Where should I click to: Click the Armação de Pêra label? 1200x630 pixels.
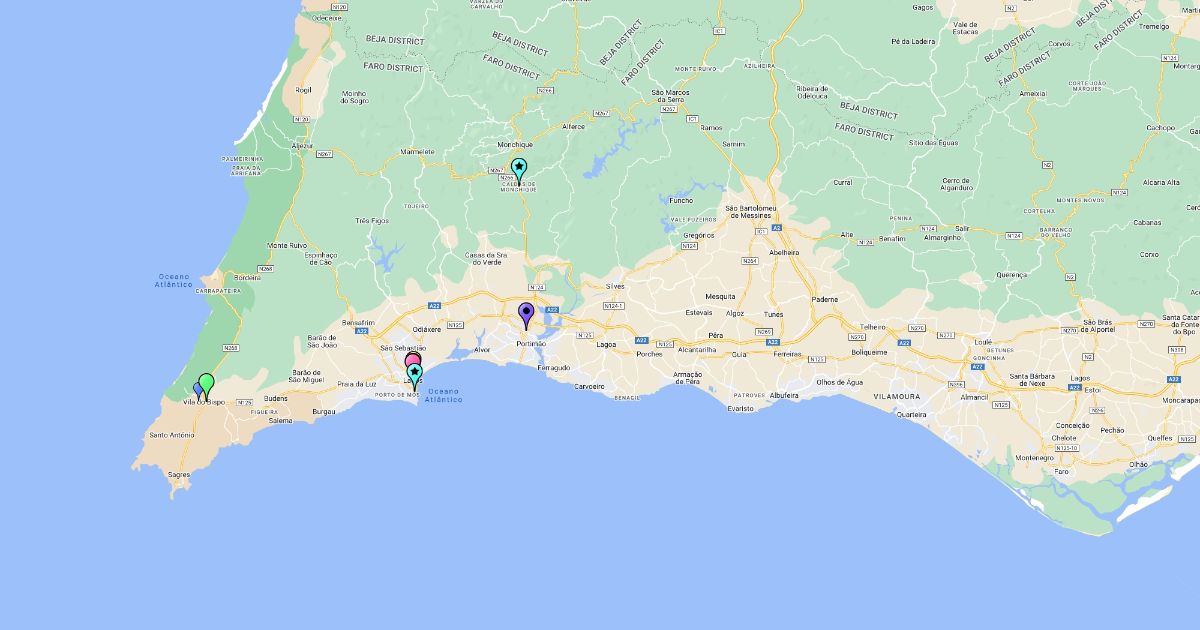click(x=687, y=379)
